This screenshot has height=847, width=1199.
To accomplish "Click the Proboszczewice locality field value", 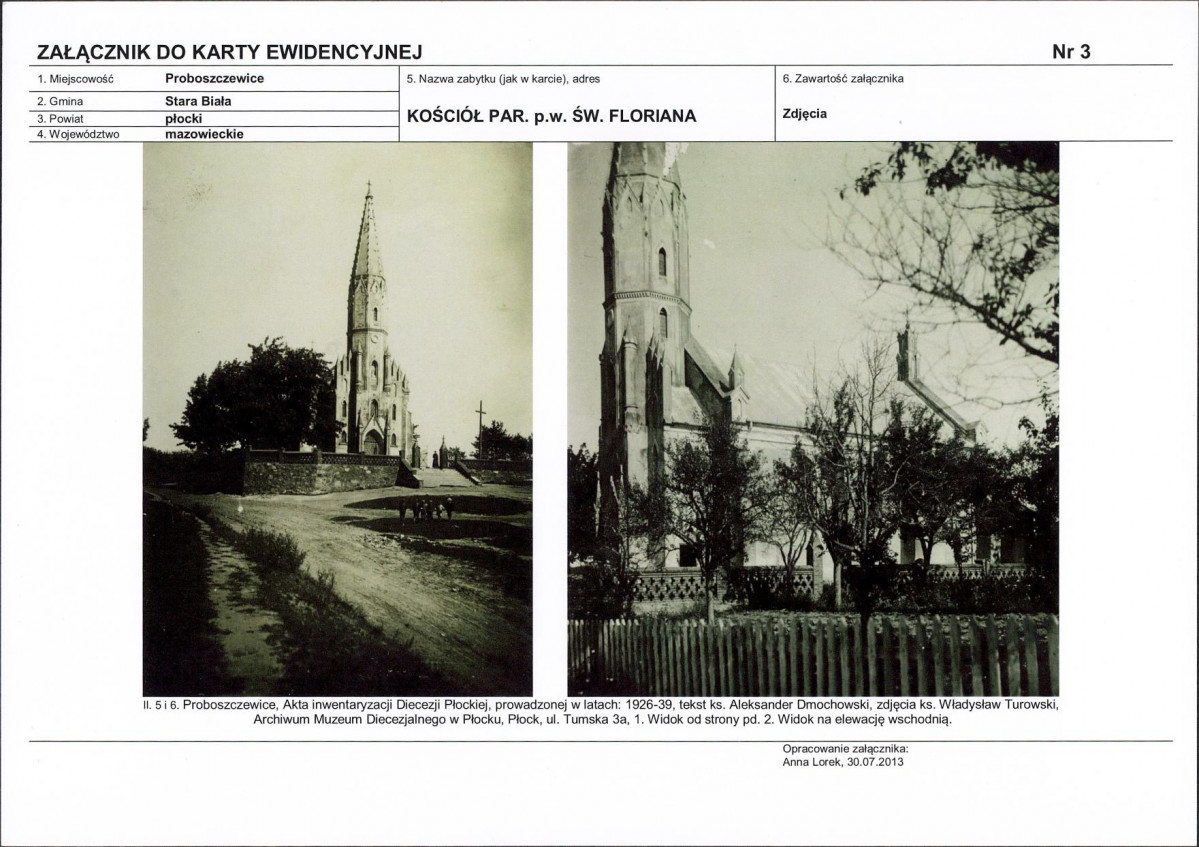I will click(x=214, y=79).
